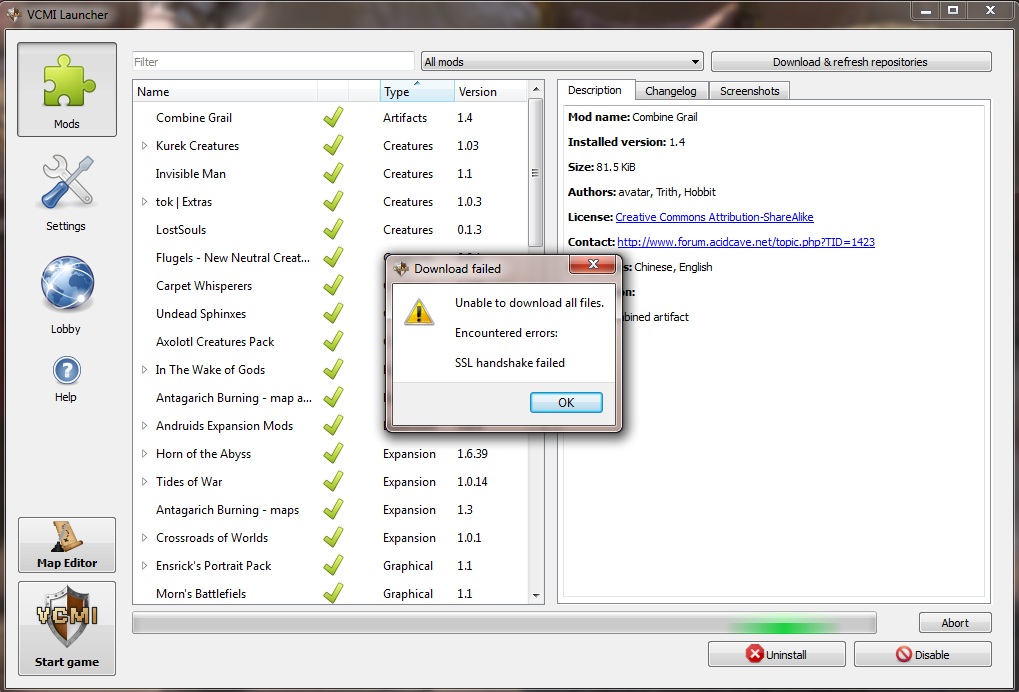Click the green checkmark for Flugels mod
Screen dimensions: 1019x692
point(333,257)
